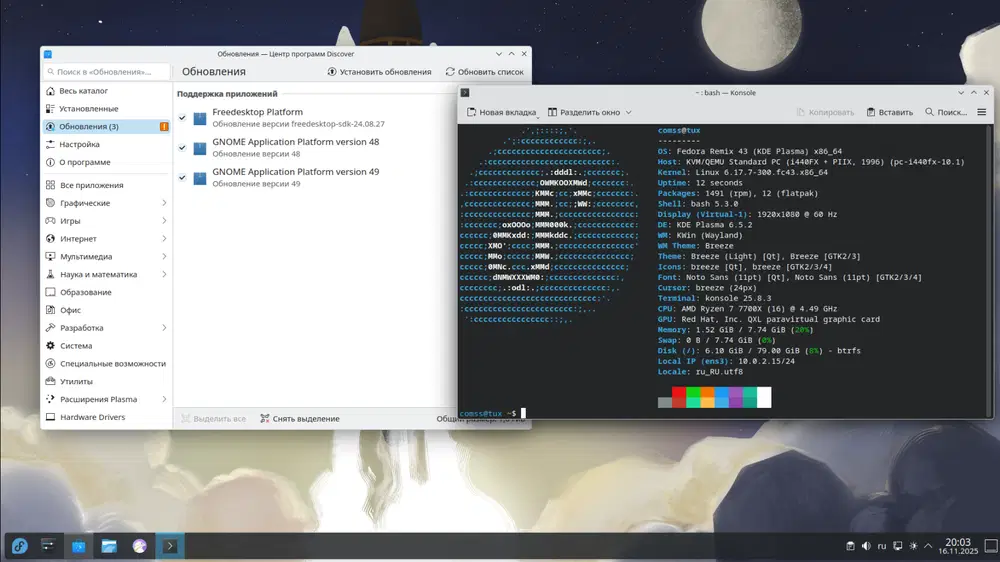Click Установить обновления in Discover
Image resolution: width=1000 pixels, height=562 pixels.
379,72
